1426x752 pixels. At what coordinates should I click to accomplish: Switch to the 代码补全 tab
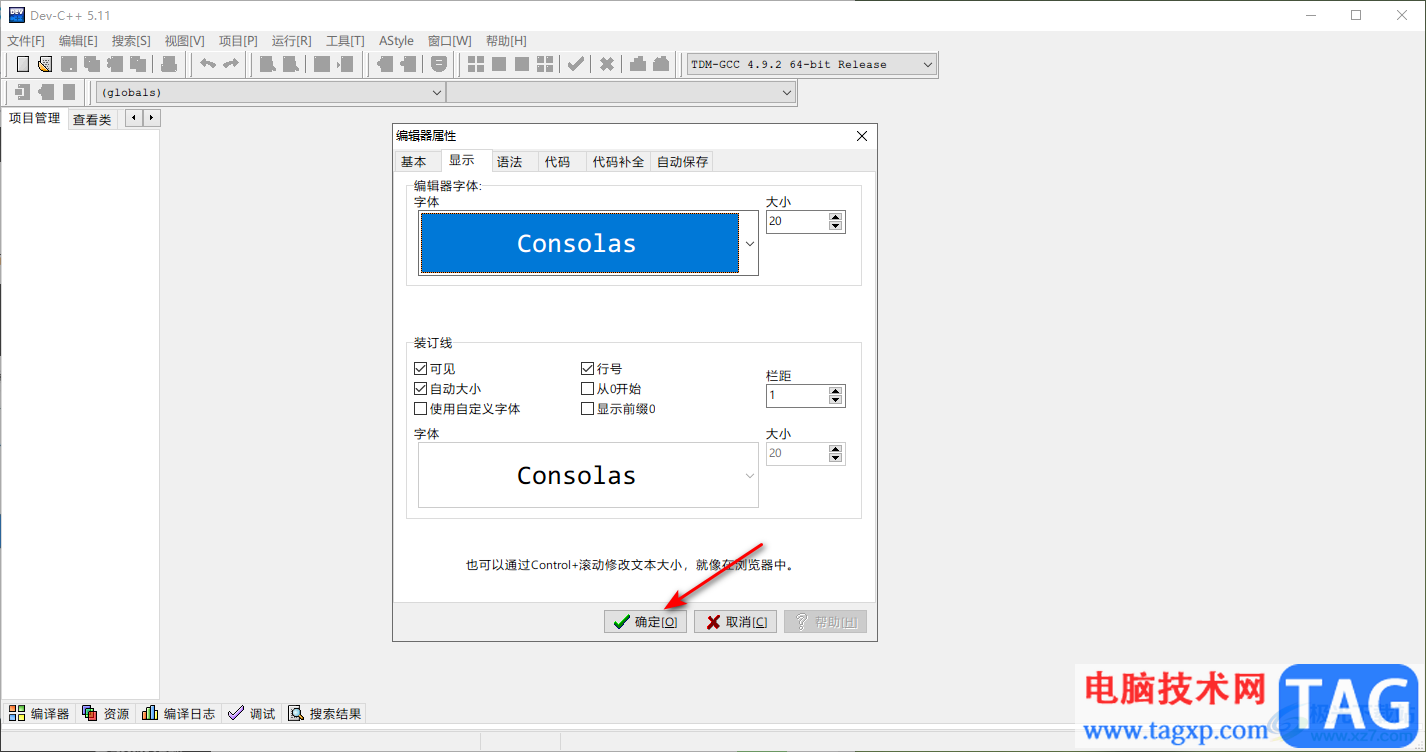click(x=618, y=162)
